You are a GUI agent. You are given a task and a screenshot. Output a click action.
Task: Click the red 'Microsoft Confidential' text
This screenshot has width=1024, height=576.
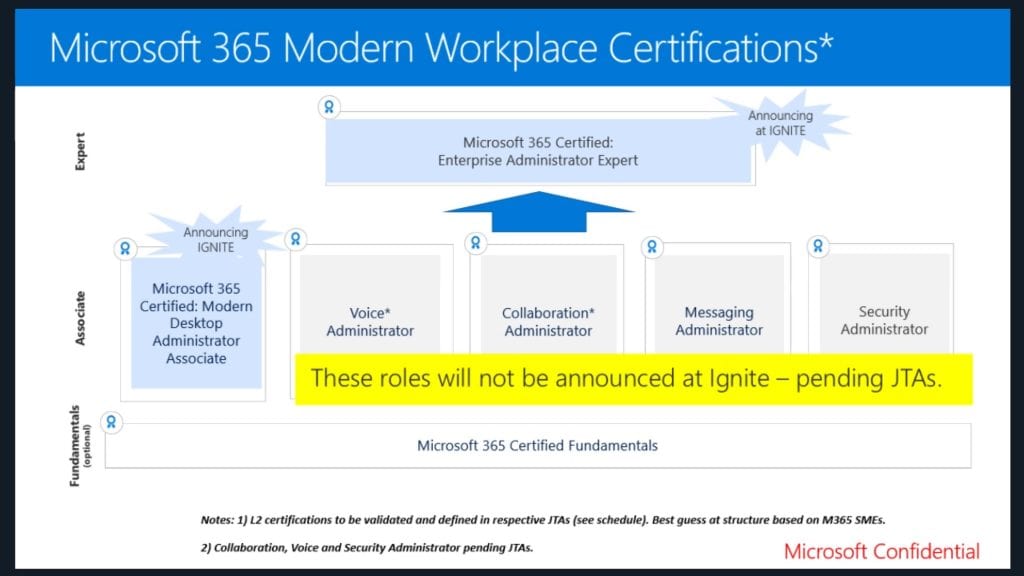point(882,552)
